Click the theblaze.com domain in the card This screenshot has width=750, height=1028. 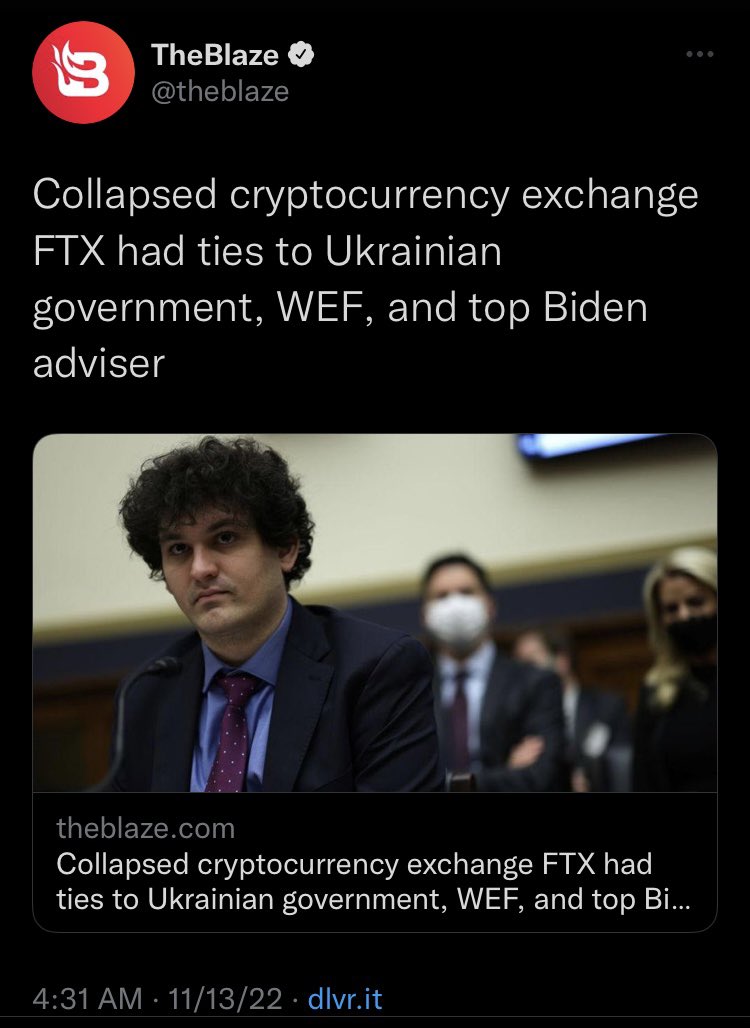tap(146, 828)
